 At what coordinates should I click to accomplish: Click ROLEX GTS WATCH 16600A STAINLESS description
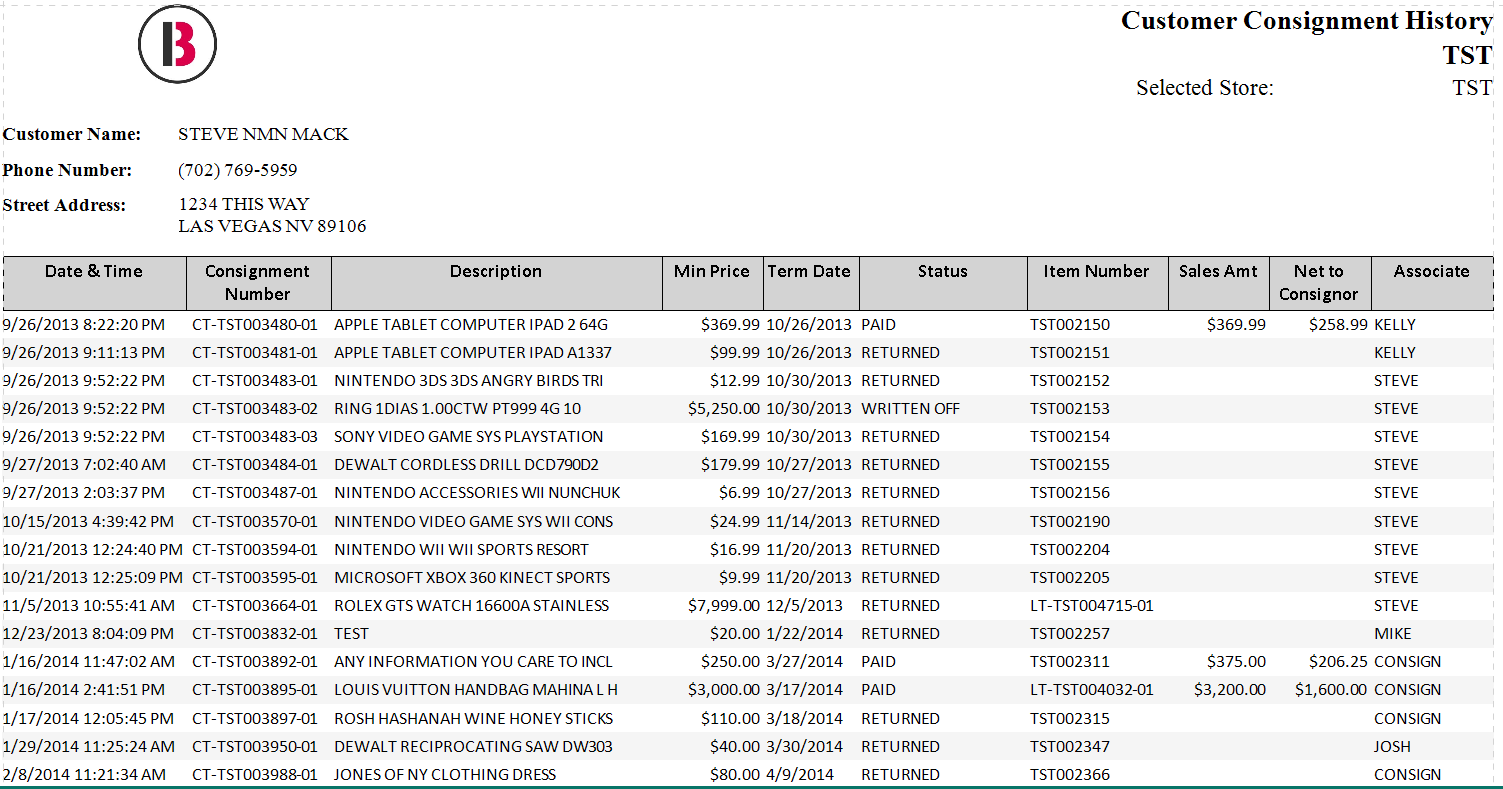[x=472, y=606]
